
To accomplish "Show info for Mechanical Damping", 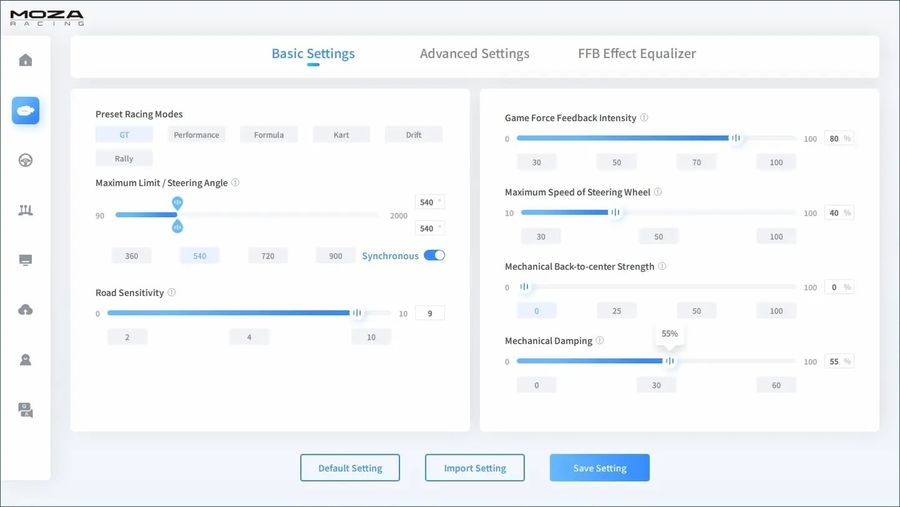I will click(x=600, y=340).
